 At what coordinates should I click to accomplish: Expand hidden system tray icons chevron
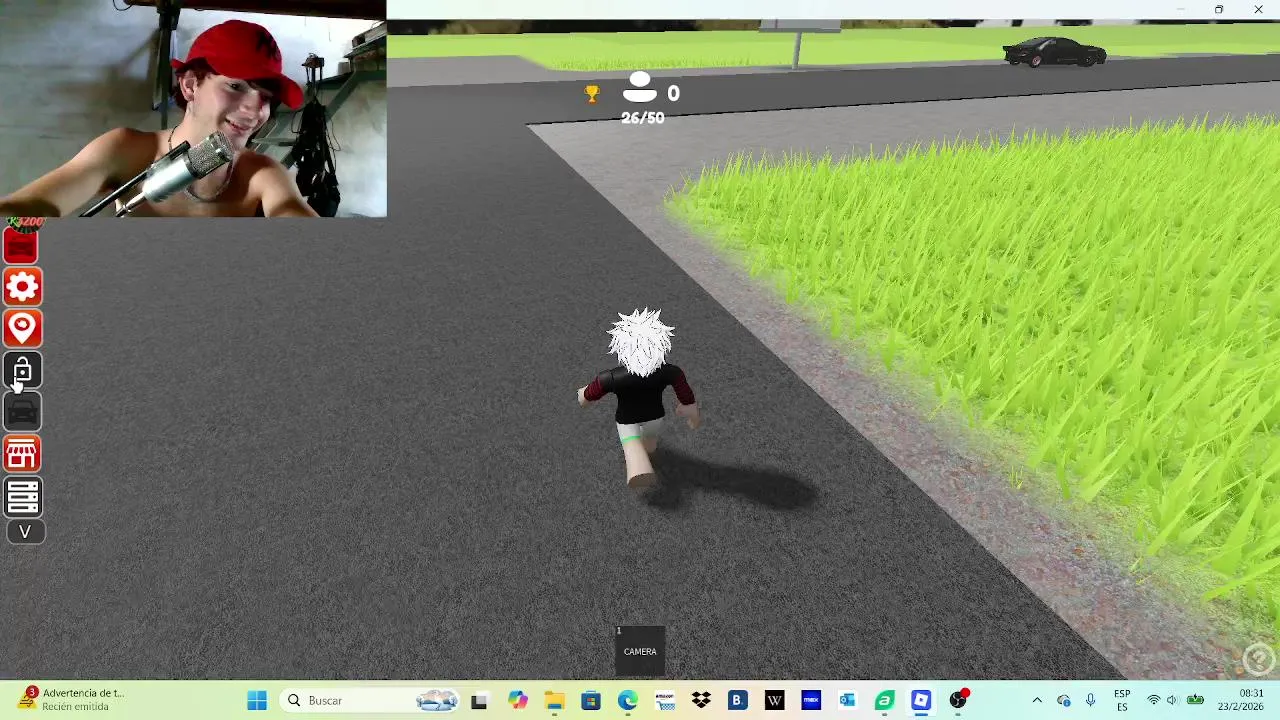[x=1037, y=701]
